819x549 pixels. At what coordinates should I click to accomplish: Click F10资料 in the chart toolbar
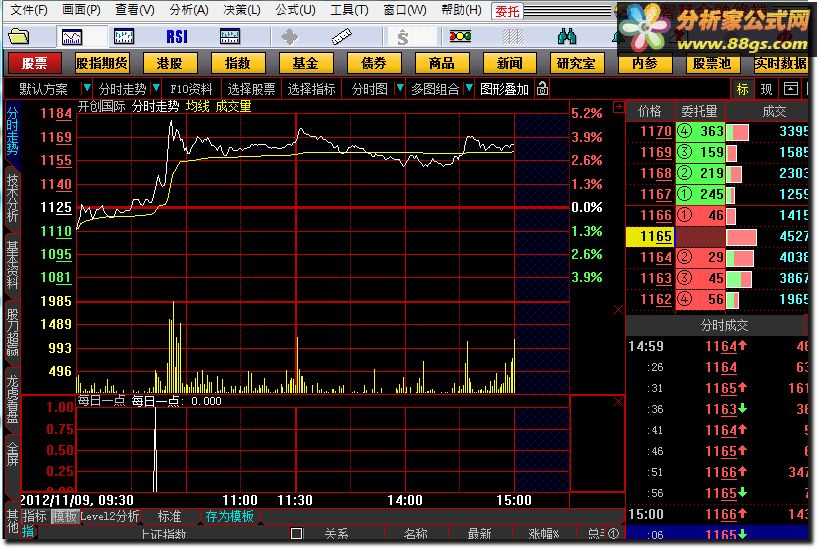(191, 89)
